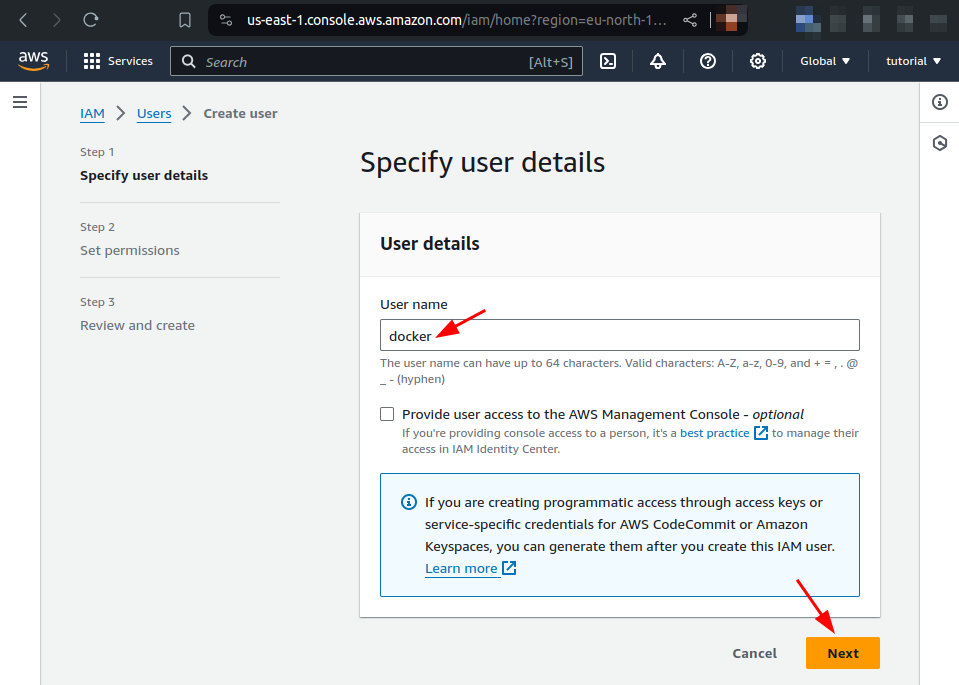This screenshot has width=959, height=685.
Task: Open the help question-mark icon
Action: point(707,61)
